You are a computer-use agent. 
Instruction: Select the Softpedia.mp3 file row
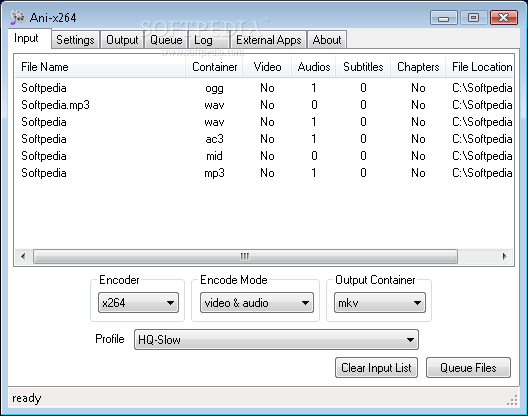coord(264,105)
